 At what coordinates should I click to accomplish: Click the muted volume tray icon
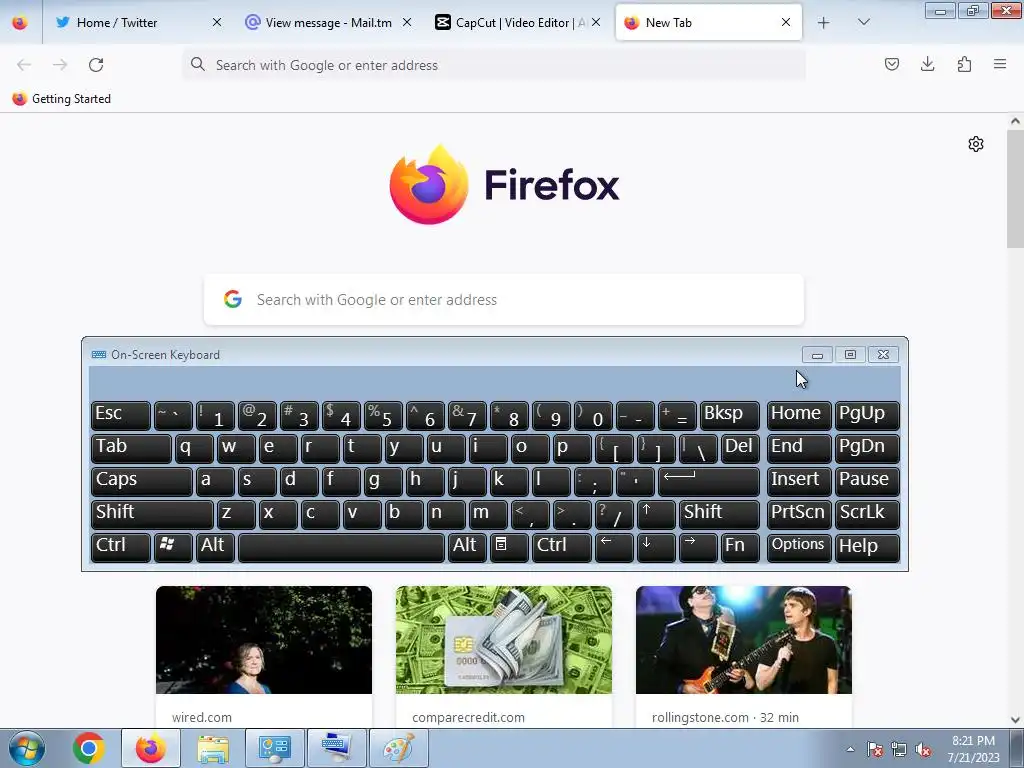point(923,749)
